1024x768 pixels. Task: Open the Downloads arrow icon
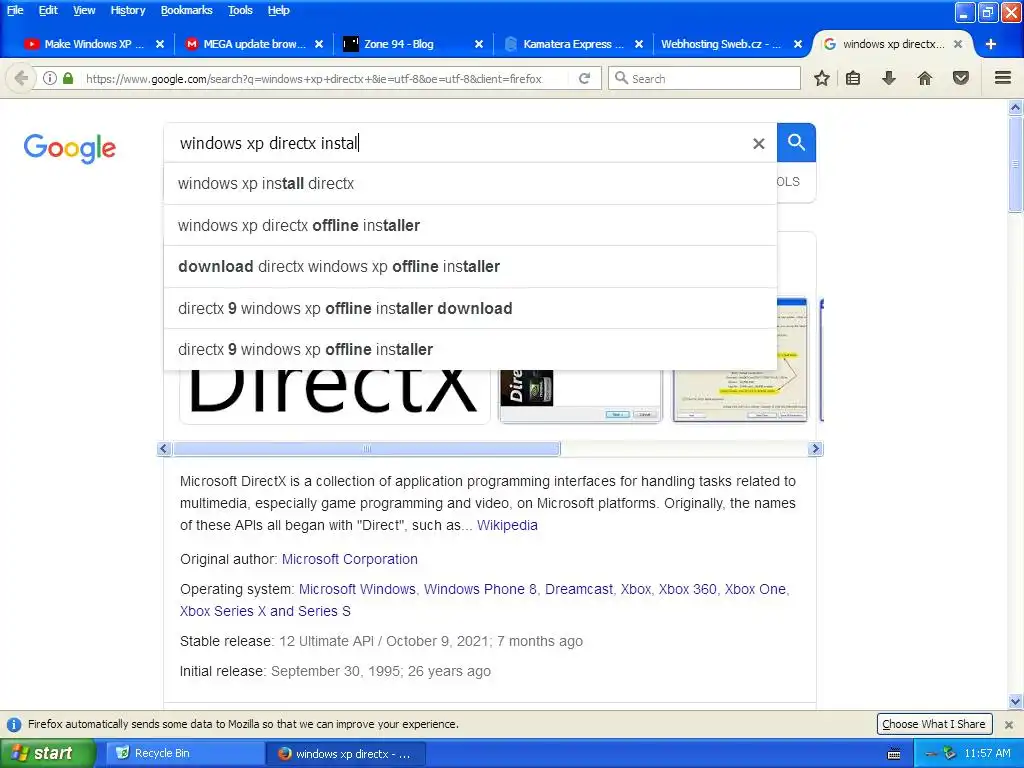(889, 78)
